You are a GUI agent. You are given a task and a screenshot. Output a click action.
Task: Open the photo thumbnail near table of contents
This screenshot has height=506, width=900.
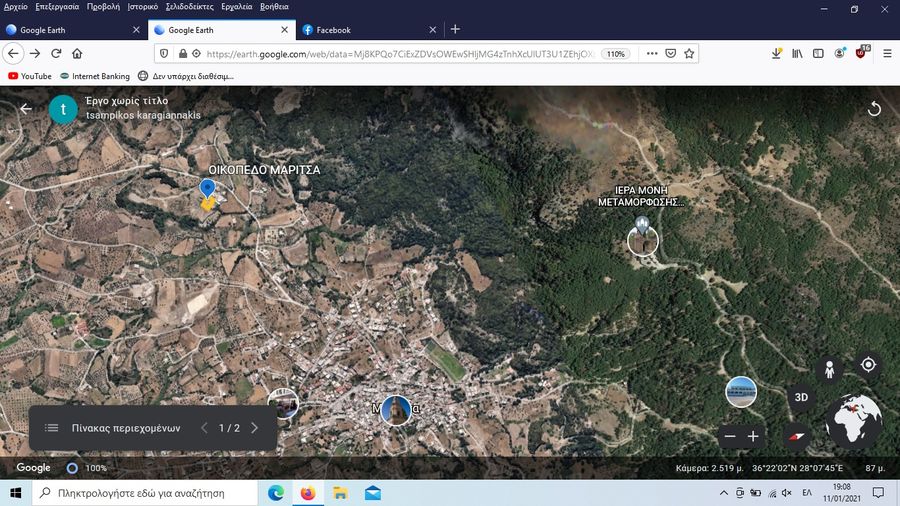284,403
